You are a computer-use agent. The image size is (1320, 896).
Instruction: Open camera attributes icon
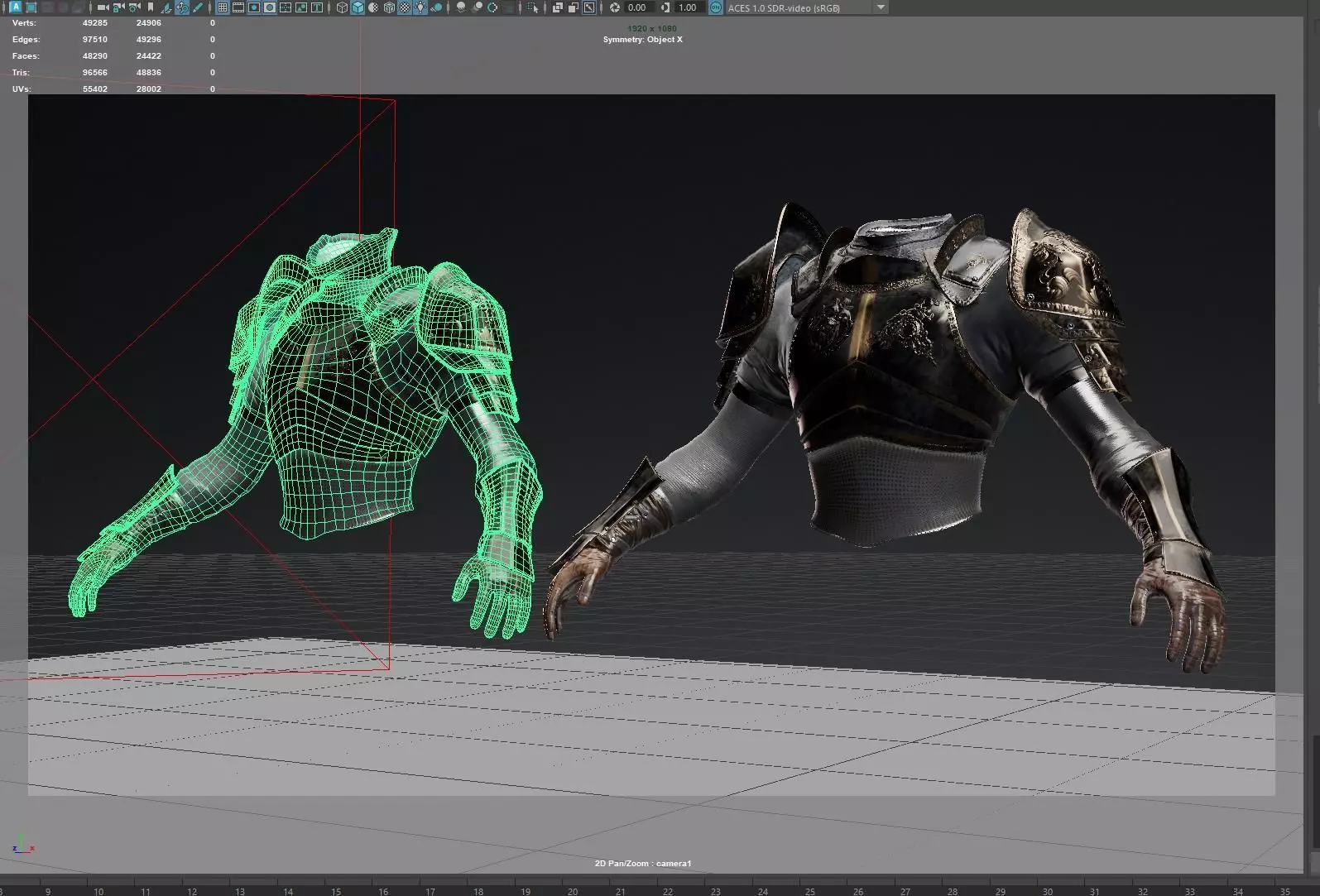[135, 7]
